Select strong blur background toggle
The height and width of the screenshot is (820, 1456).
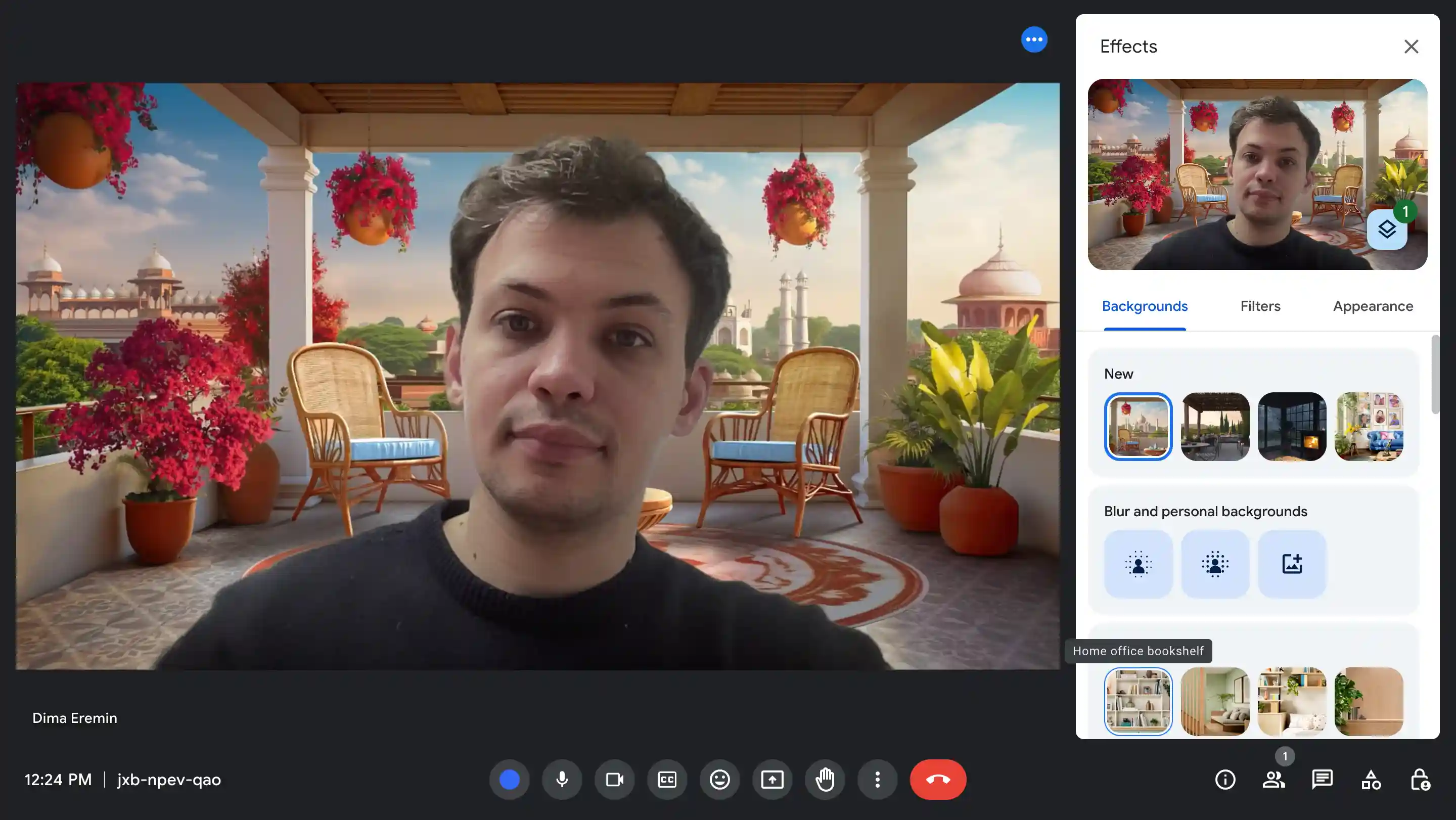point(1215,563)
